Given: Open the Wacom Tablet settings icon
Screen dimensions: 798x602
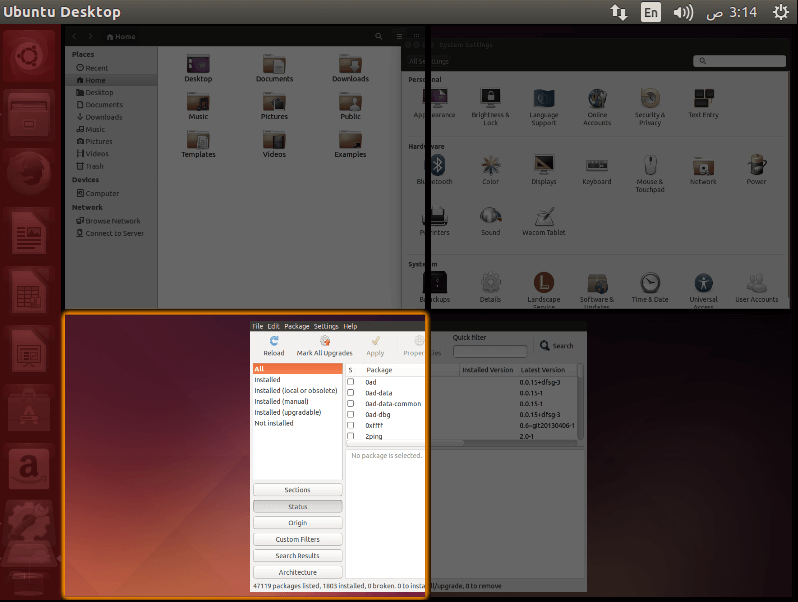Looking at the screenshot, I should (544, 216).
